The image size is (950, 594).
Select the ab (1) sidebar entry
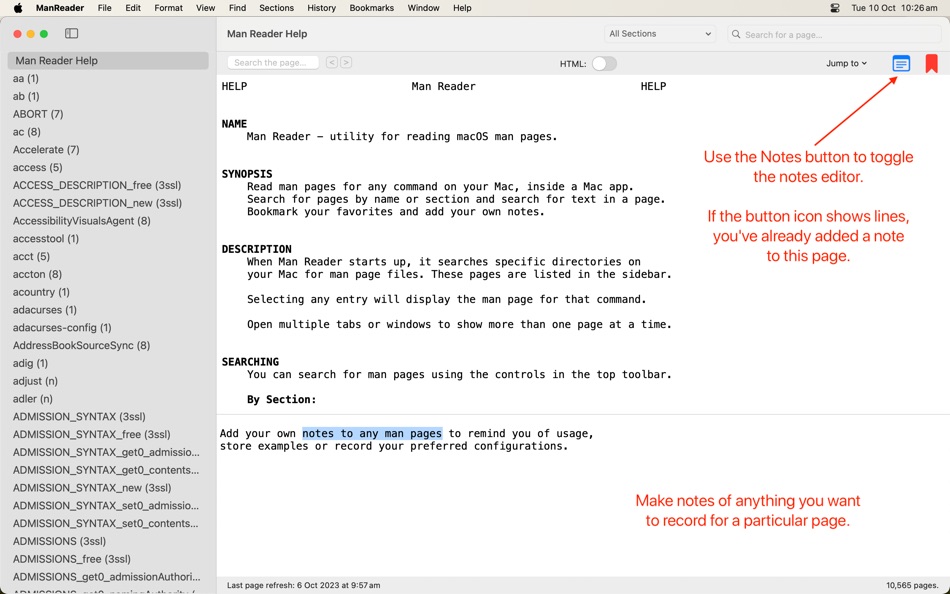[108, 96]
